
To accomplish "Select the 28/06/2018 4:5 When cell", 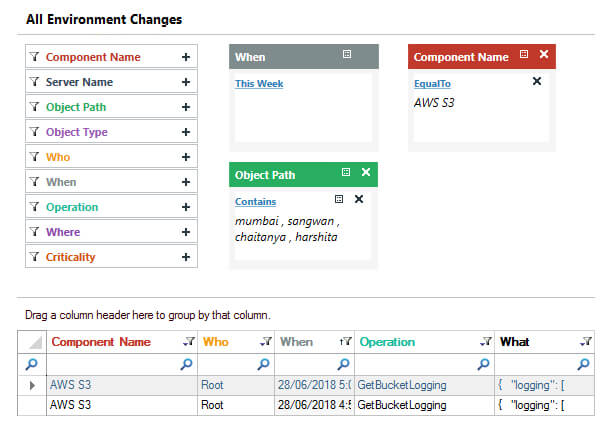I will click(314, 405).
